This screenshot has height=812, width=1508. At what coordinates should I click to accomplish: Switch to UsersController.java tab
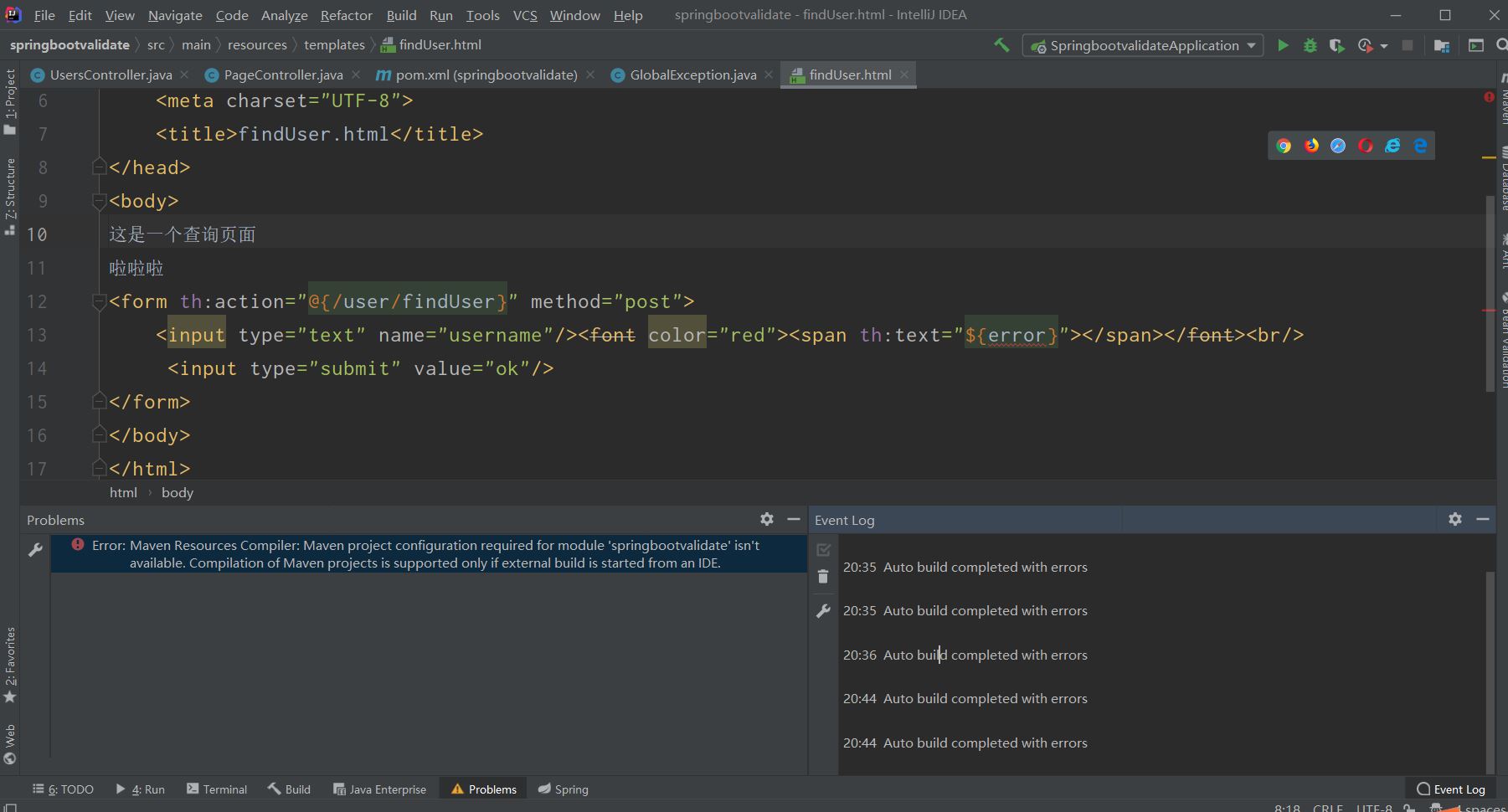[x=111, y=75]
